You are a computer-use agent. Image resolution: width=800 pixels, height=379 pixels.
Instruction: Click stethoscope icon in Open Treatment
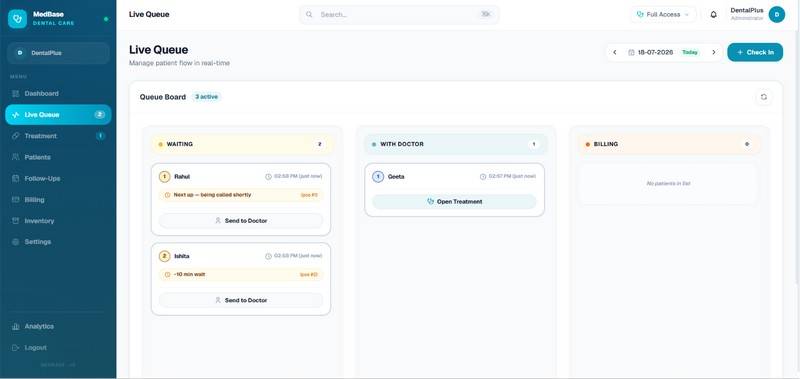(x=431, y=202)
